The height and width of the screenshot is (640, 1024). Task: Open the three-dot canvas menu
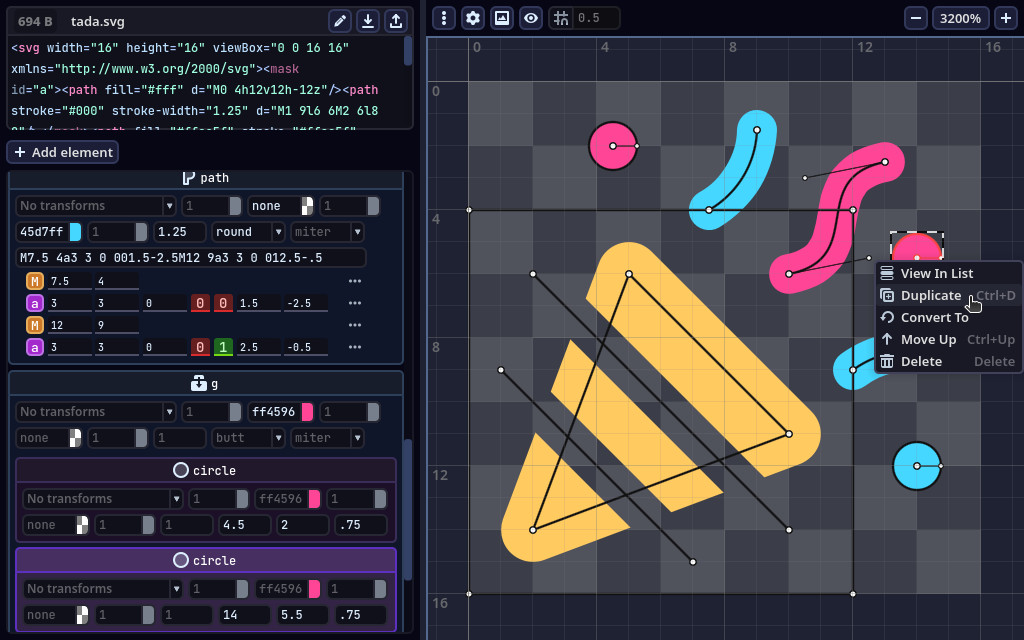click(x=444, y=18)
